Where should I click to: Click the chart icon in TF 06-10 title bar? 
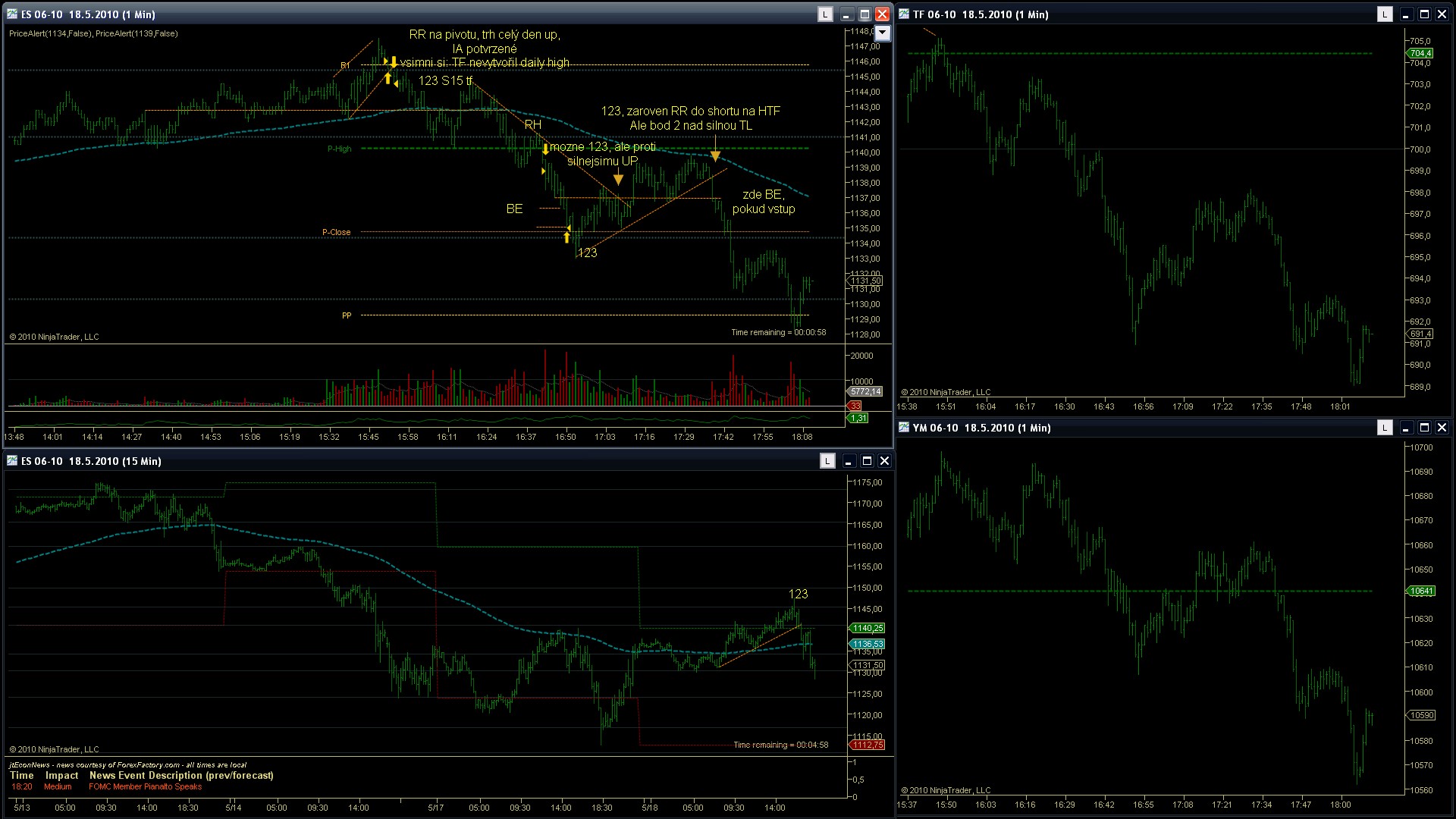(x=904, y=14)
